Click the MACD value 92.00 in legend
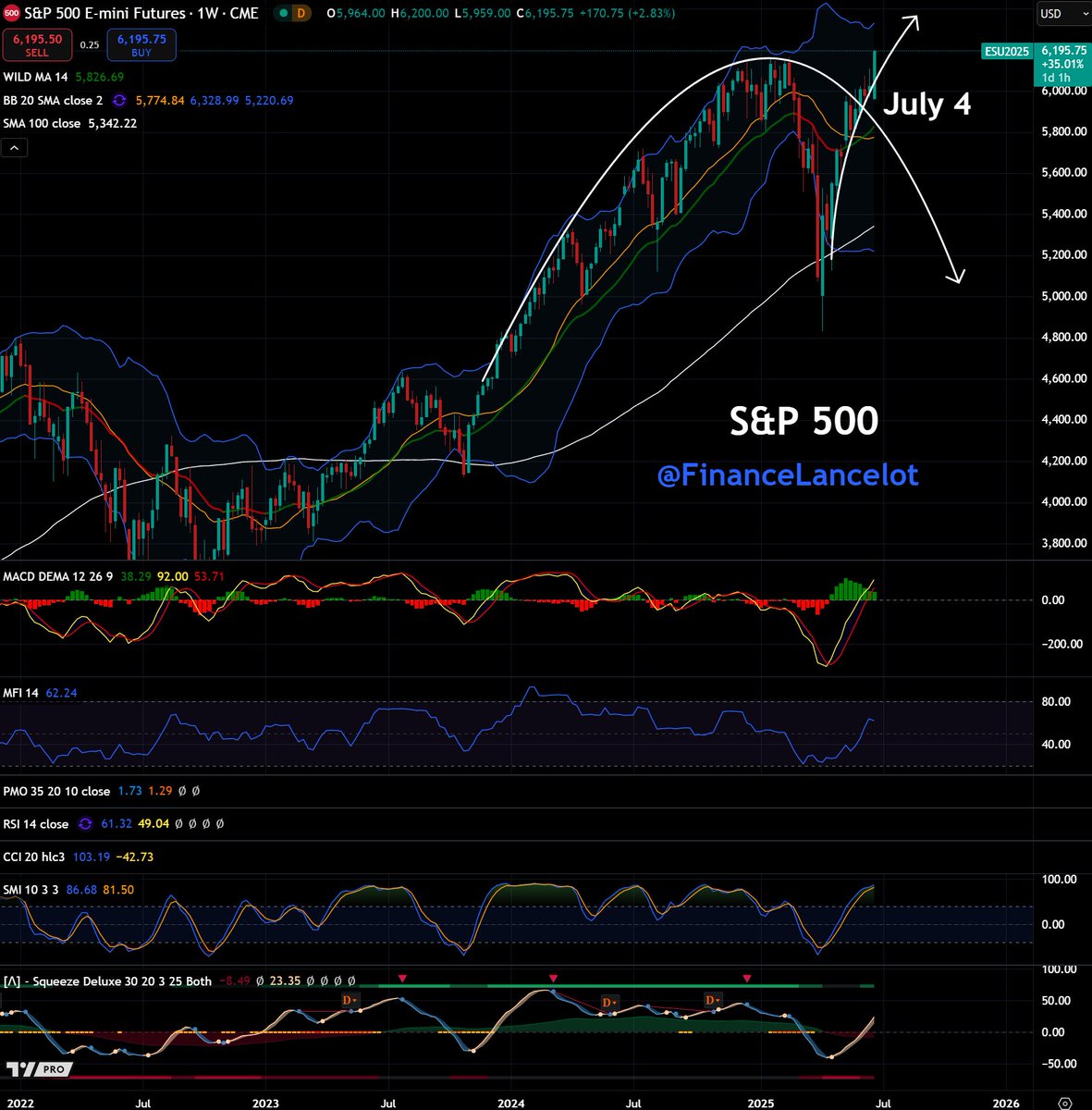 click(174, 576)
